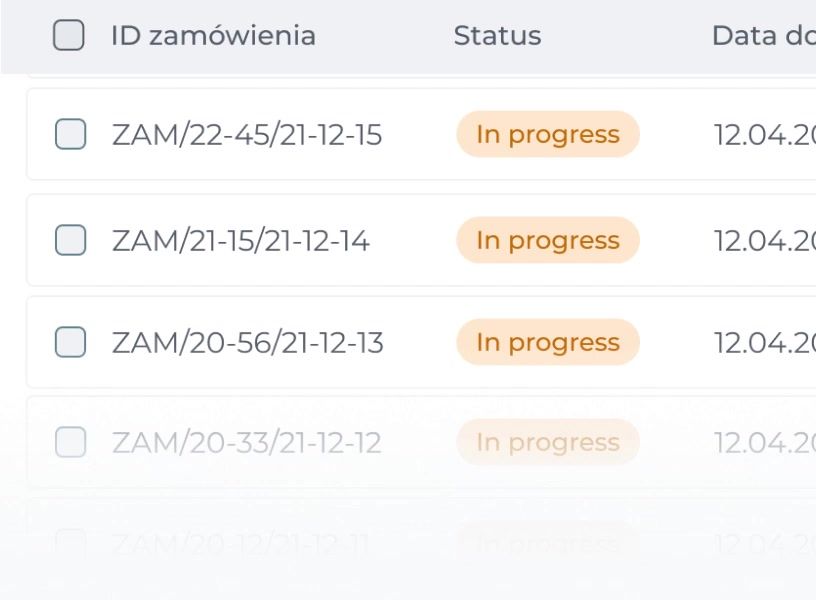Select the In progress badge of ZAM/20-56/21-12-13
The height and width of the screenshot is (600, 816).
547,342
